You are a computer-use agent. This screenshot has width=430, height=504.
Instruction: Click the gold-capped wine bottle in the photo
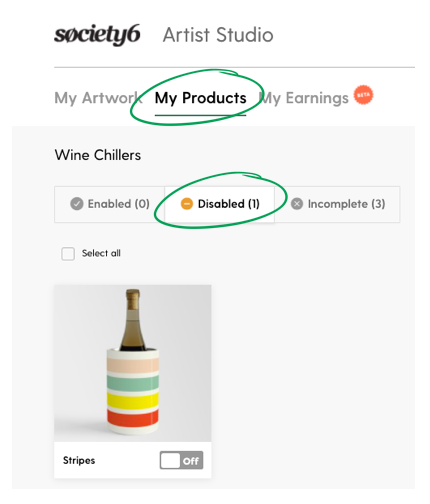133,320
